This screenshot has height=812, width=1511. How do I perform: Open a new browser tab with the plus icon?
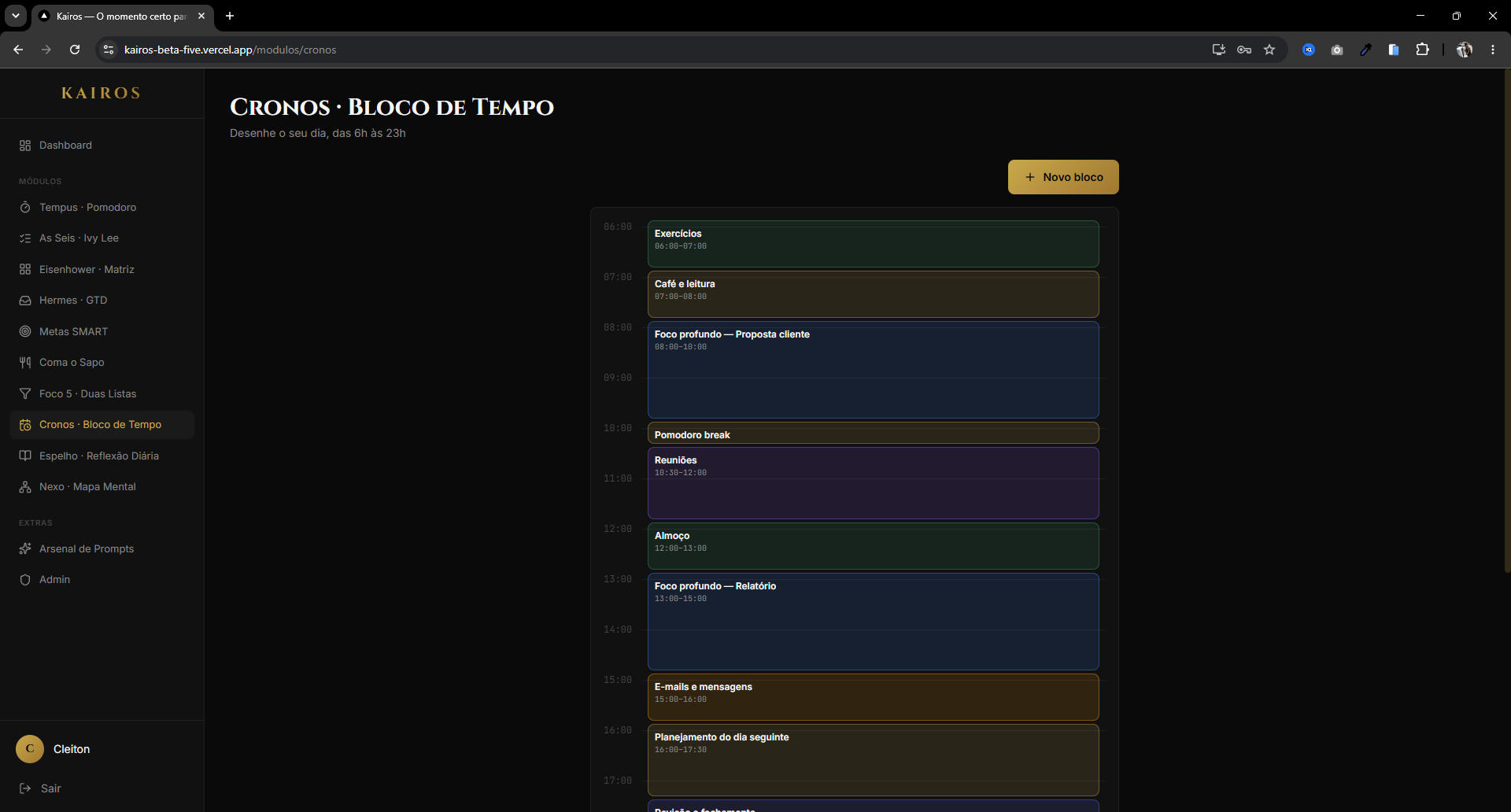coord(230,16)
